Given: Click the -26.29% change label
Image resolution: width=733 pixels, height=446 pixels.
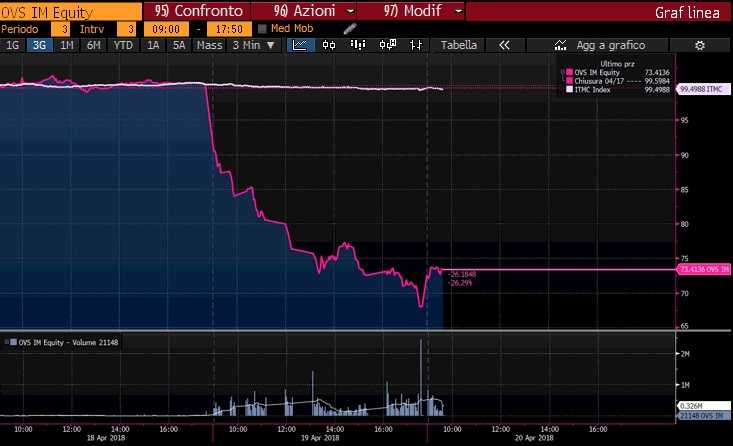Looking at the screenshot, I should click(460, 283).
